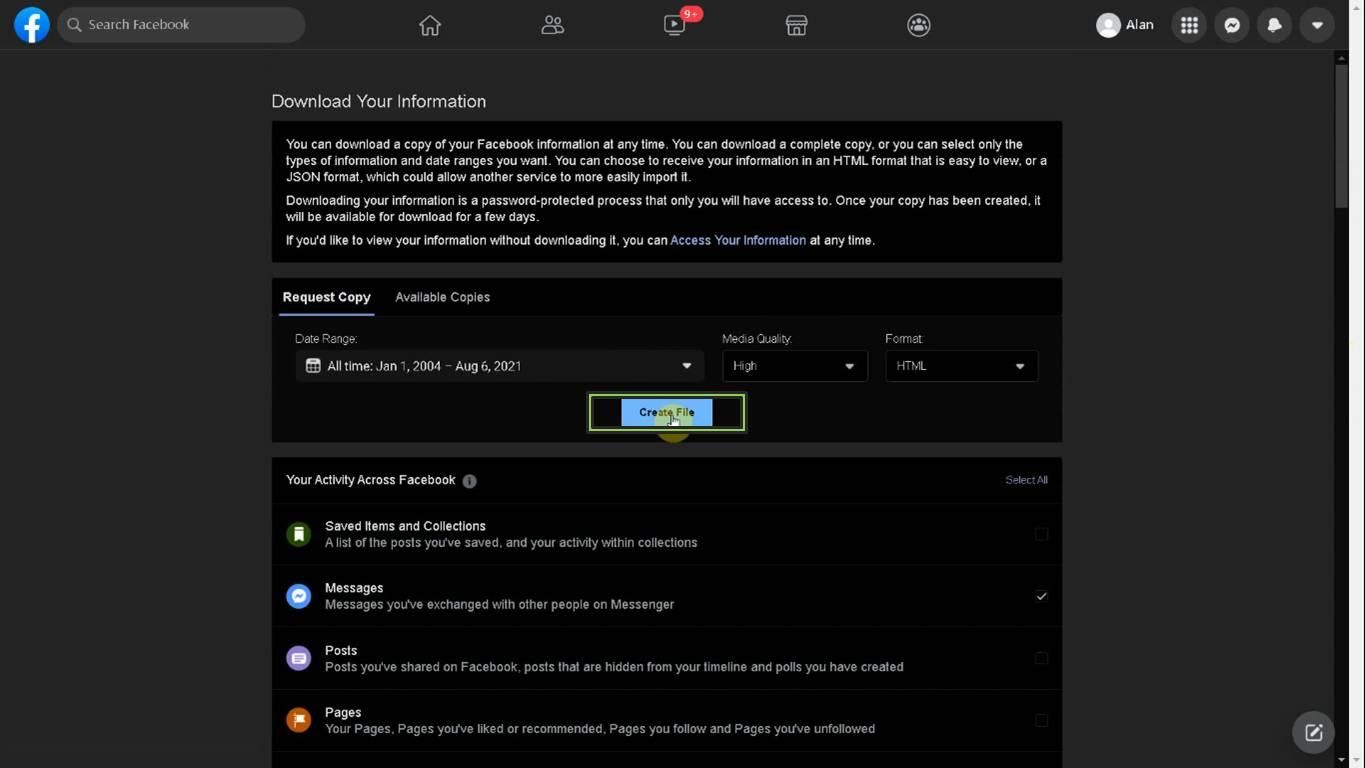Click the Select All link
1365x768 pixels.
pos(1026,480)
